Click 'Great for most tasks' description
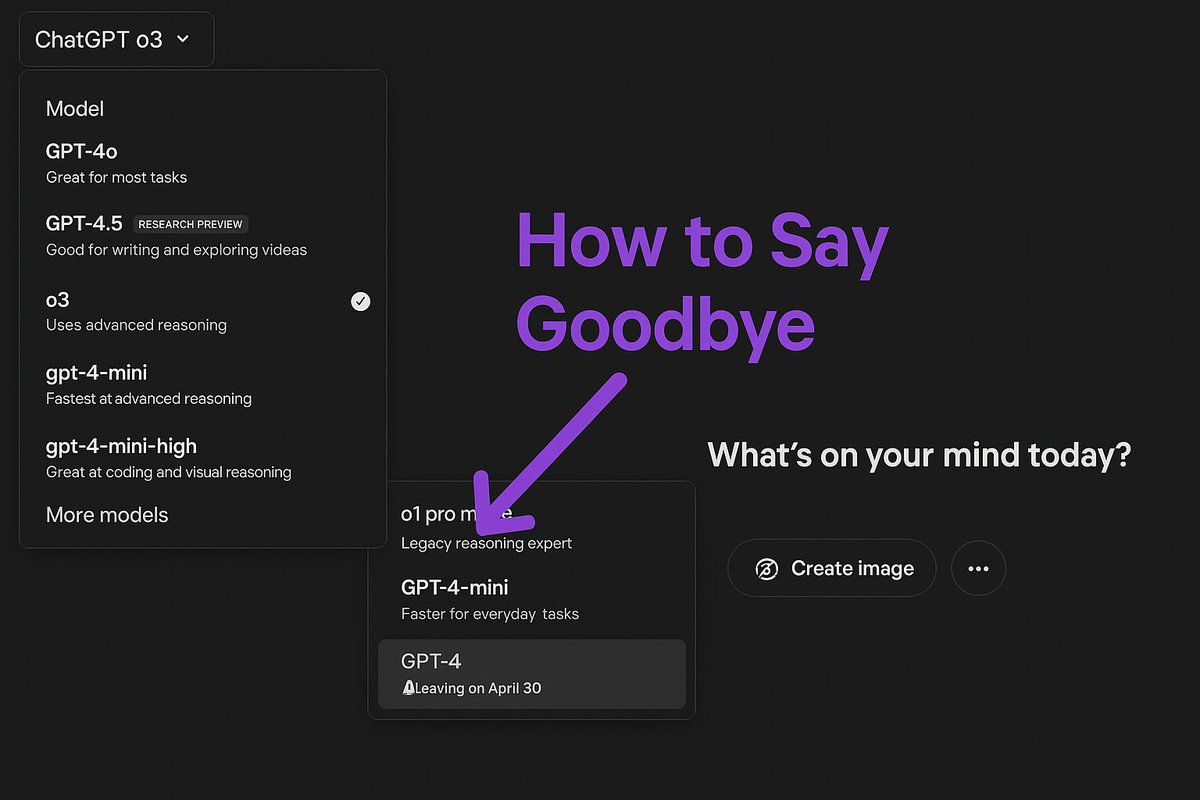The image size is (1200, 800). [x=116, y=177]
